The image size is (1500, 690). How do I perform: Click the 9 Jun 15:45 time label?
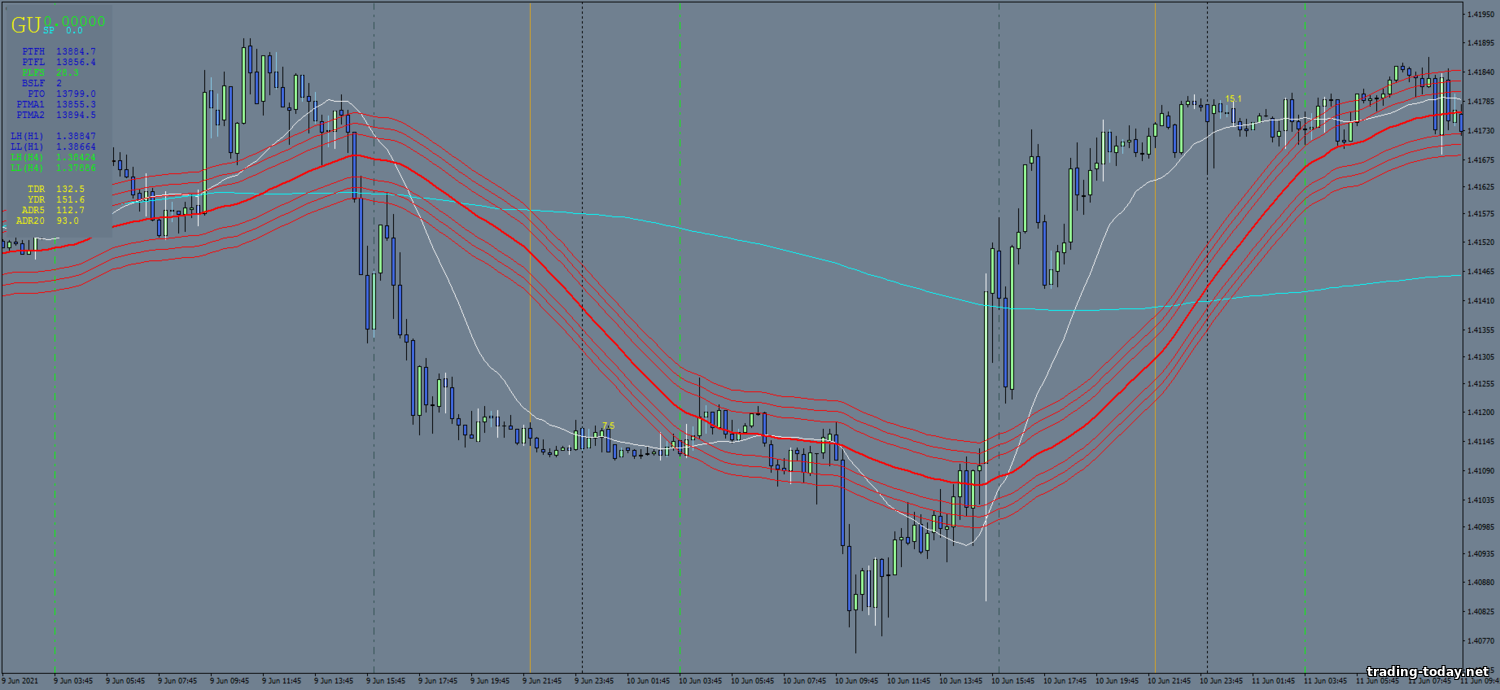387,681
